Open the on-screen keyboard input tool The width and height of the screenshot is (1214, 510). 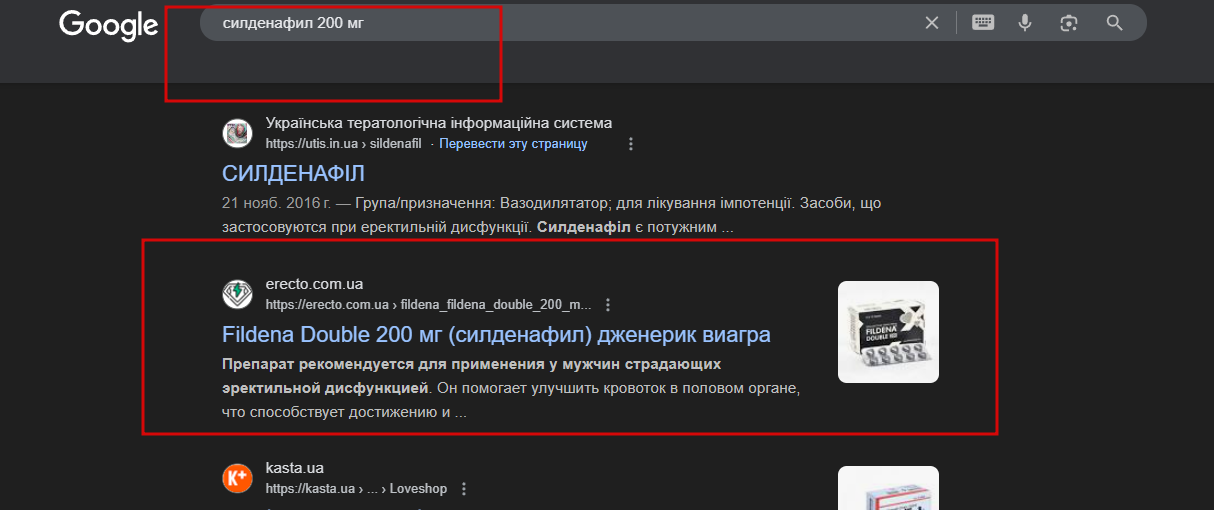pos(983,23)
